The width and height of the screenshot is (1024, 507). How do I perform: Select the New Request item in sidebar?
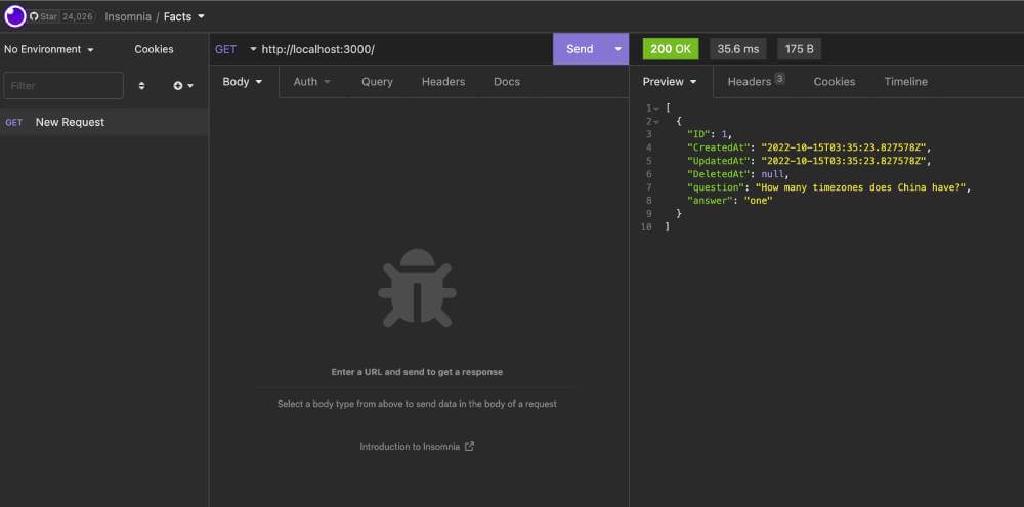click(x=70, y=122)
